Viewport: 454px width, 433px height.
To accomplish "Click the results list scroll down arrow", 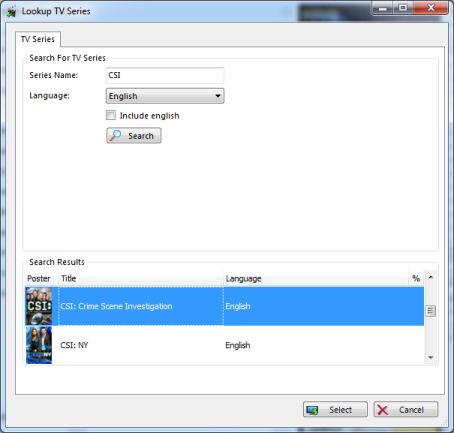I will coord(431,358).
